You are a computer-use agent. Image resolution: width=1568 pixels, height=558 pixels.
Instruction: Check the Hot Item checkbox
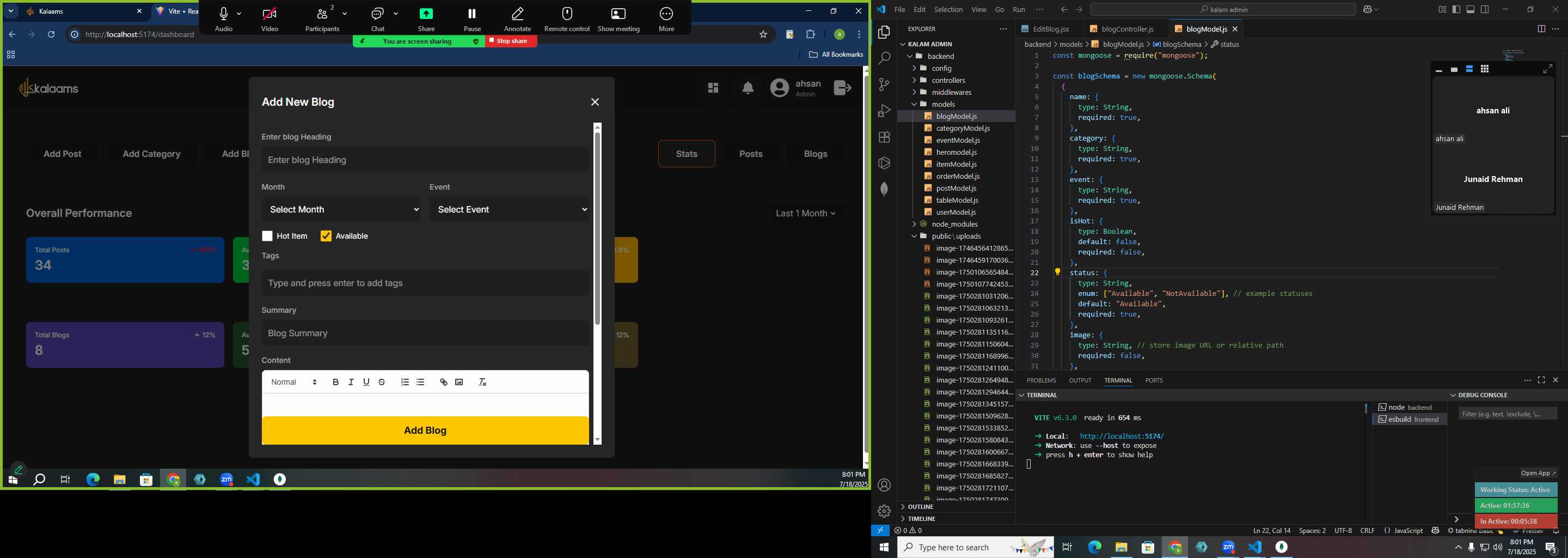point(267,236)
